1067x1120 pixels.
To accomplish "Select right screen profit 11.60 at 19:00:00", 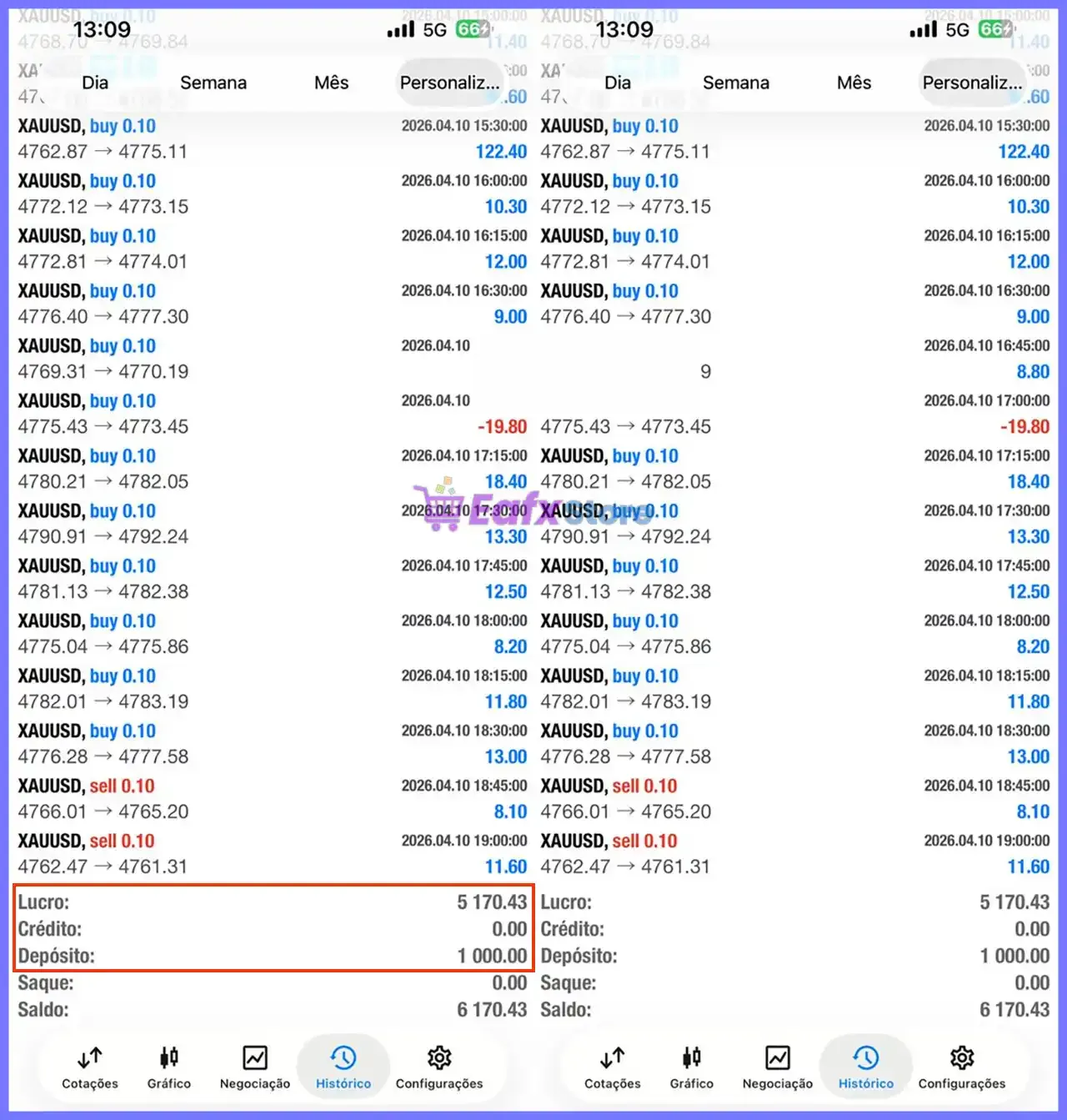I will [x=1029, y=867].
